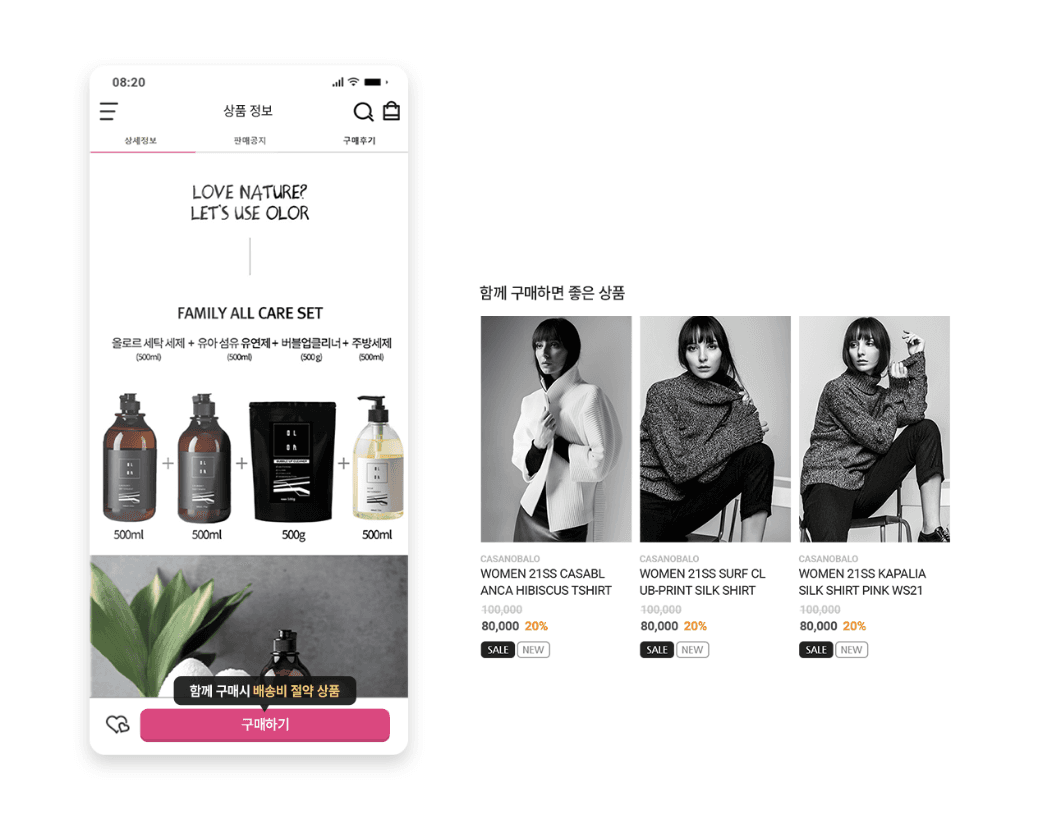Select the third product photo on stool

coord(874,429)
